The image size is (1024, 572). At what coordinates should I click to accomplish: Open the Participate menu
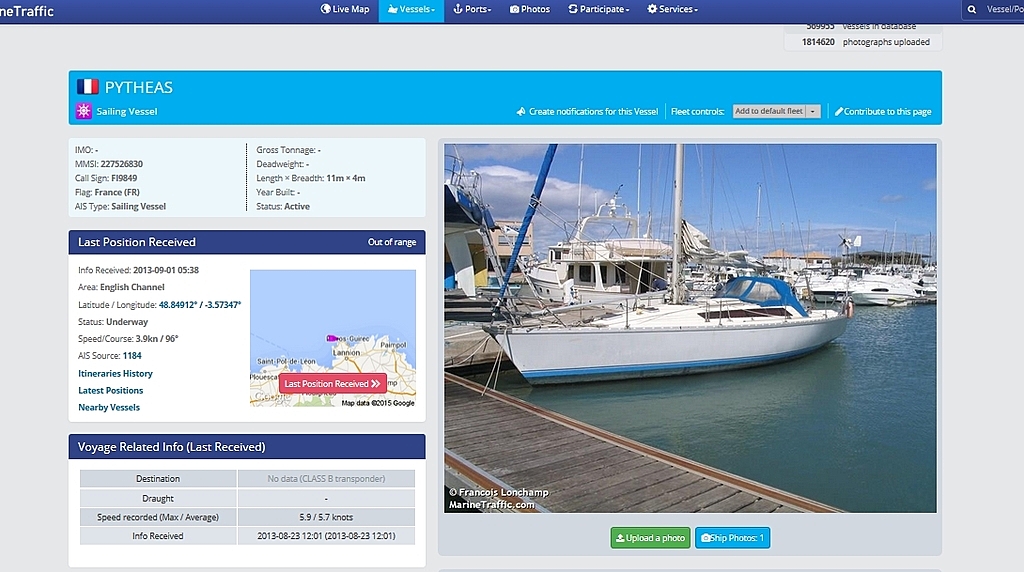pos(599,9)
